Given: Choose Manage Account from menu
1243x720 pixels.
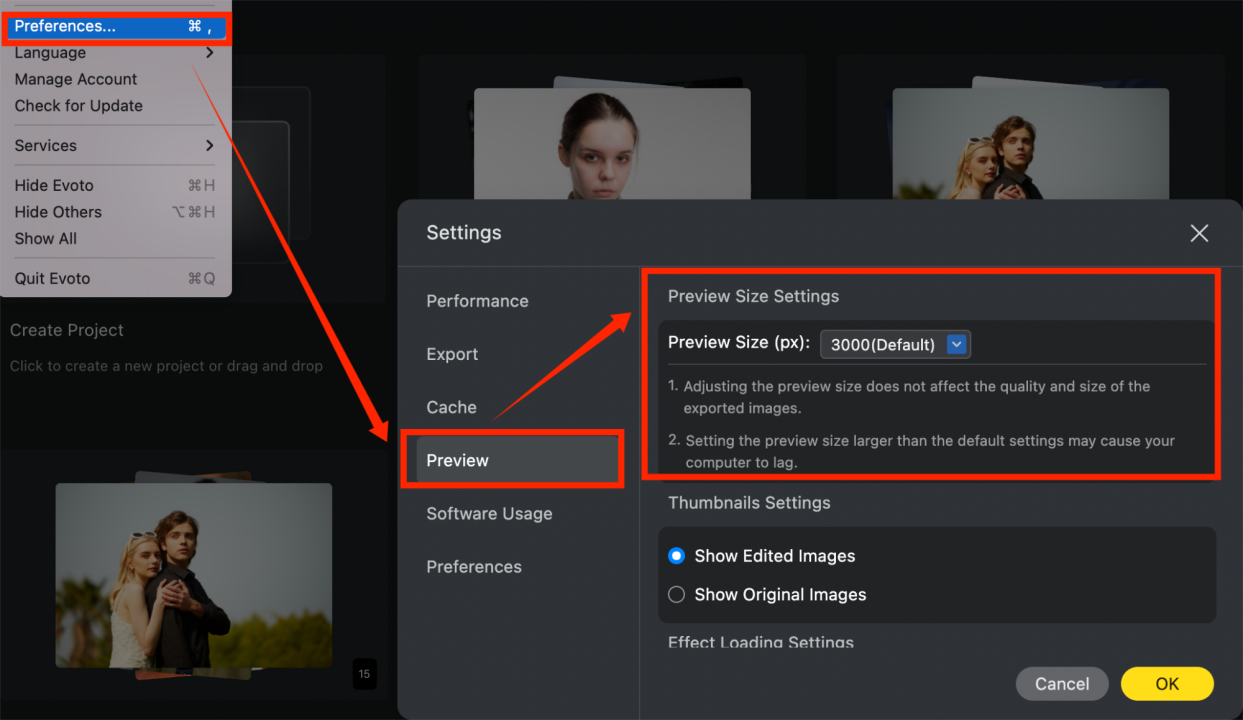Looking at the screenshot, I should (x=76, y=79).
